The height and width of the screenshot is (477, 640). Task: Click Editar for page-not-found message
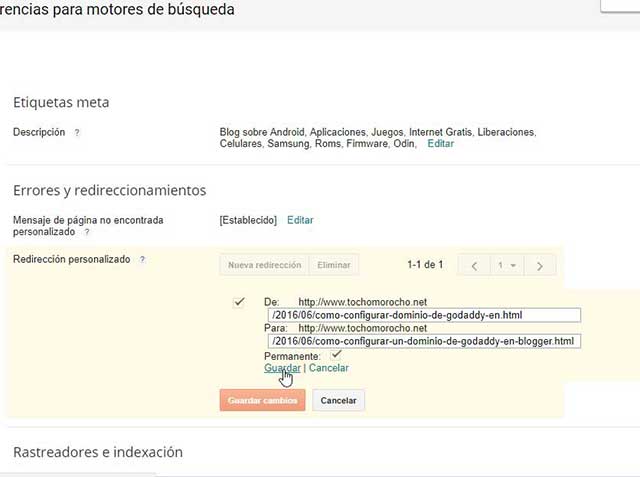click(300, 220)
